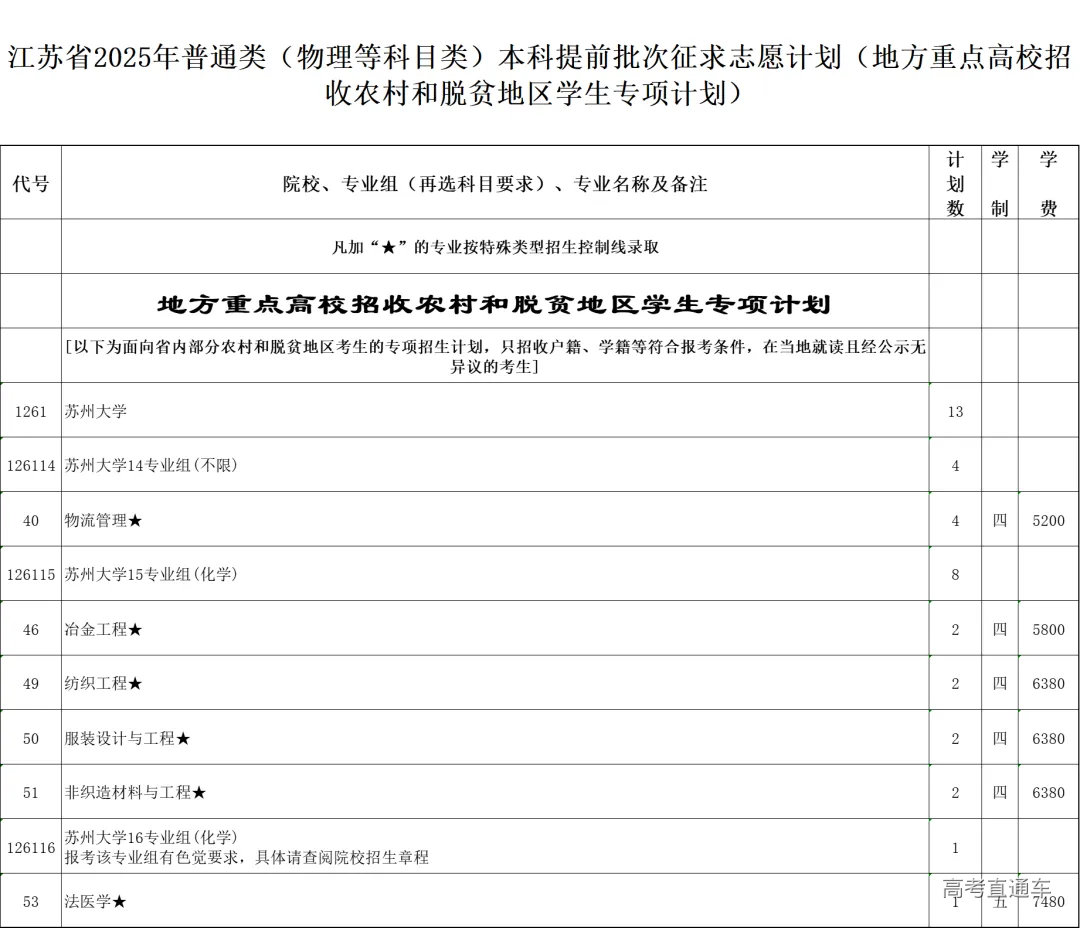Viewport: 1080px width, 928px height.
Task: Click the 院校、专业组 column header
Action: [x=493, y=183]
